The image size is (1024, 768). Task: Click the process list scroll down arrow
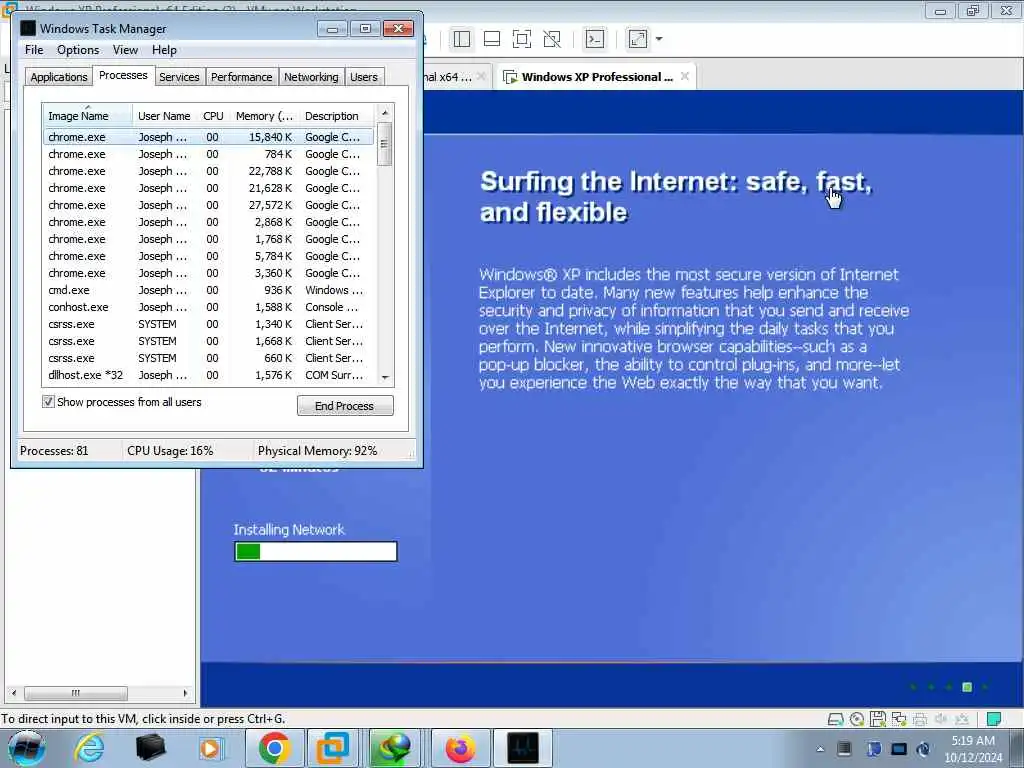pyautogui.click(x=385, y=377)
